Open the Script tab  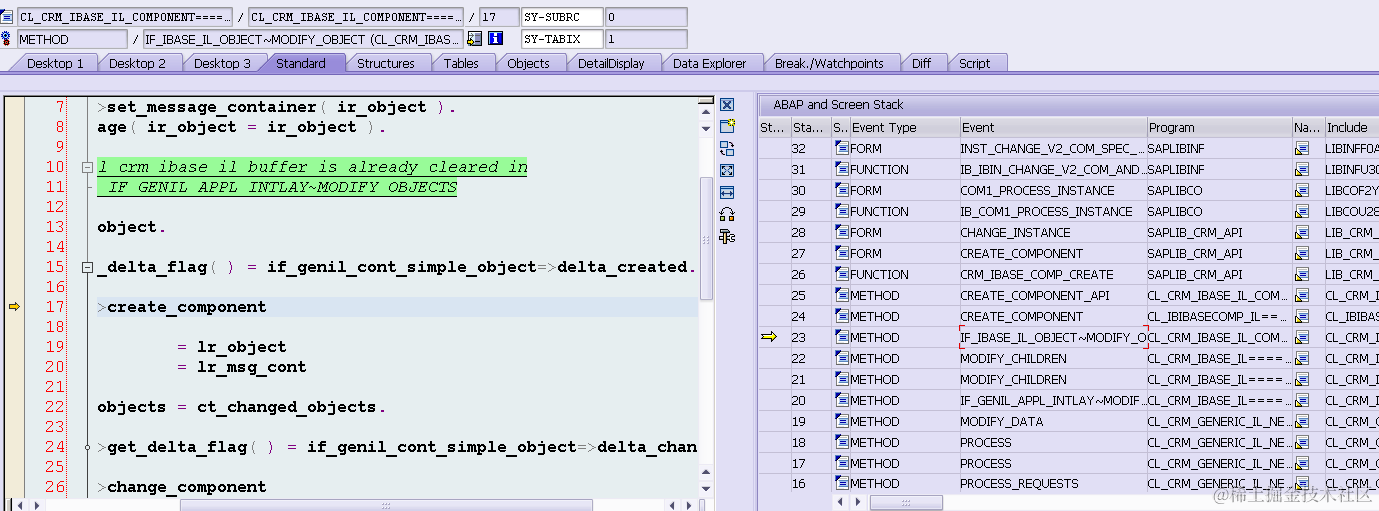click(x=974, y=63)
